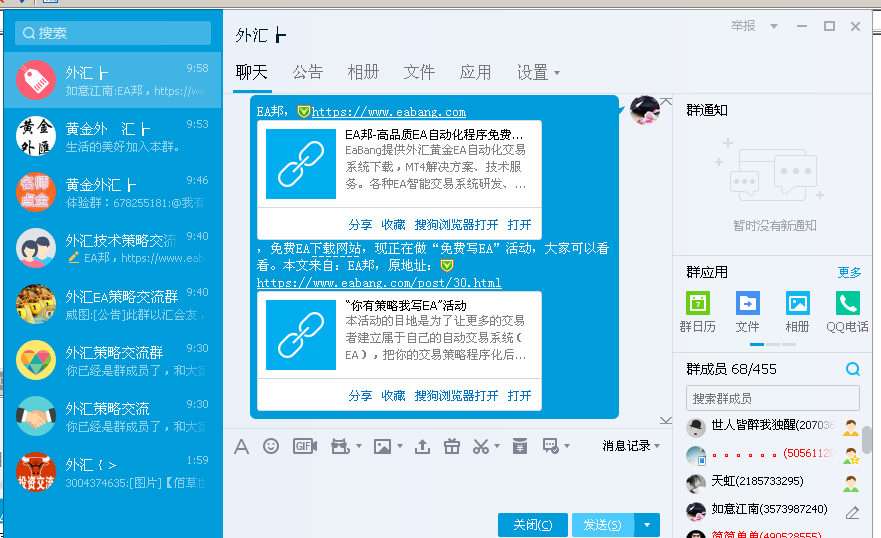881x538 pixels.
Task: Expand the 设置 tab dropdown
Action: click(557, 73)
